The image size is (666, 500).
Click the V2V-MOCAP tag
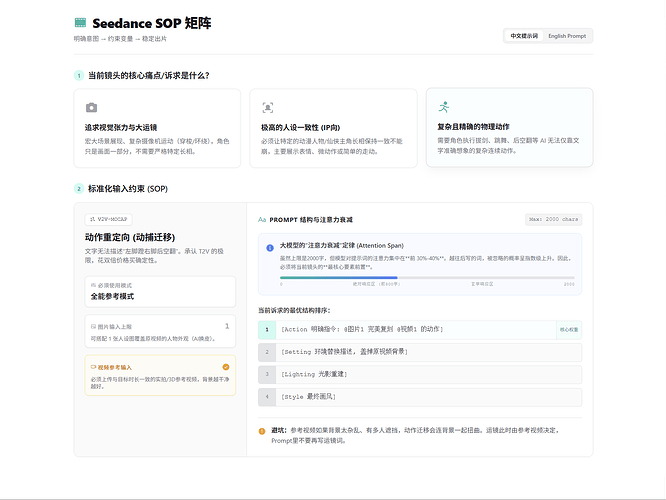click(x=108, y=220)
